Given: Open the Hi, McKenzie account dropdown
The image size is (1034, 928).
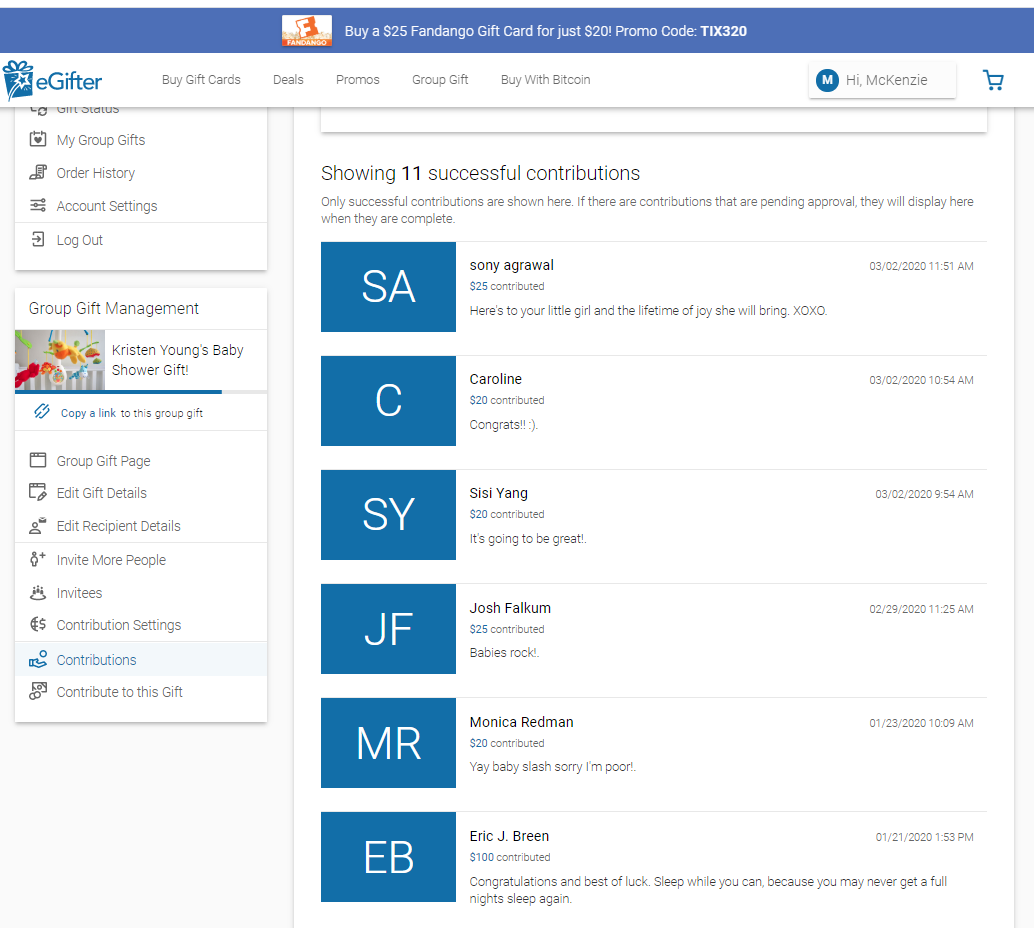Looking at the screenshot, I should click(882, 80).
